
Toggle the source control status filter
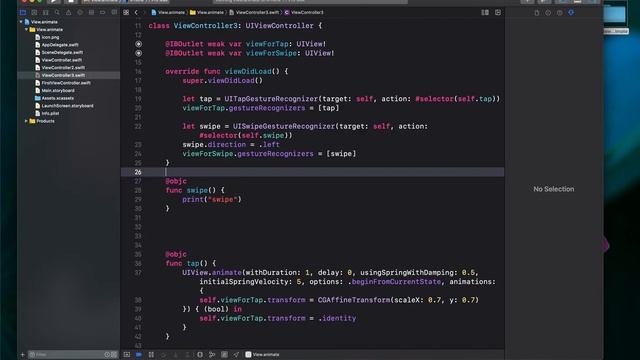coord(114,354)
